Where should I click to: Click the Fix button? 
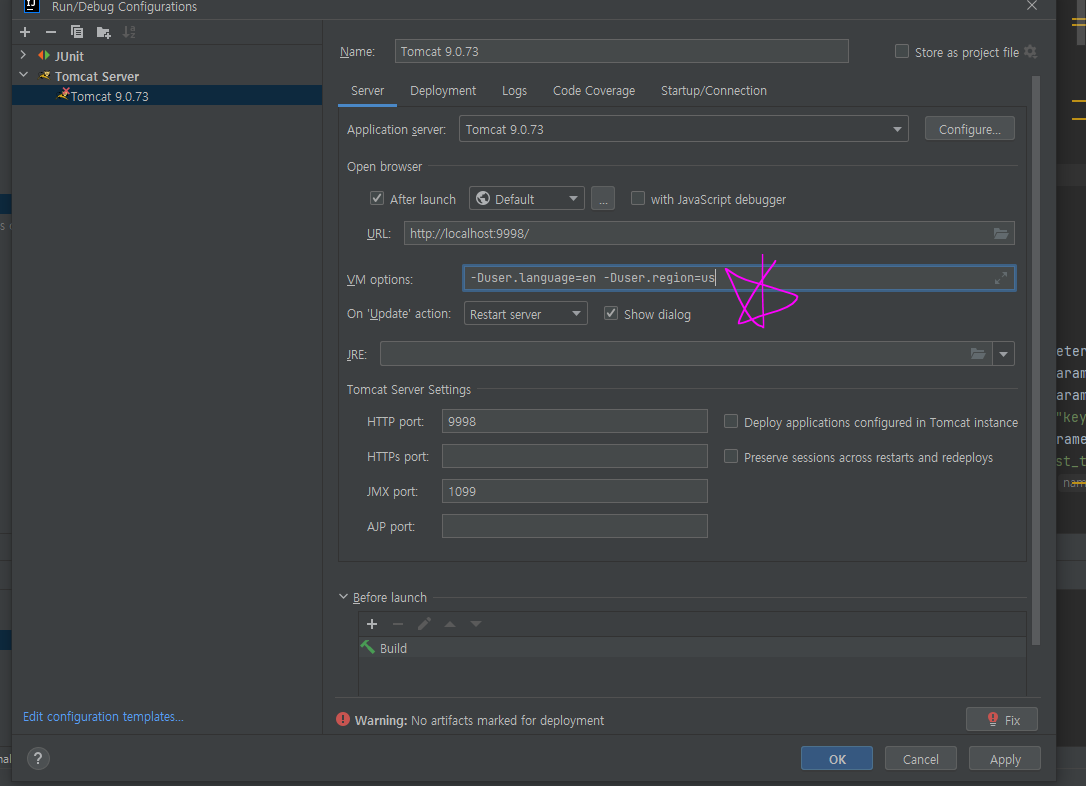tap(1002, 720)
